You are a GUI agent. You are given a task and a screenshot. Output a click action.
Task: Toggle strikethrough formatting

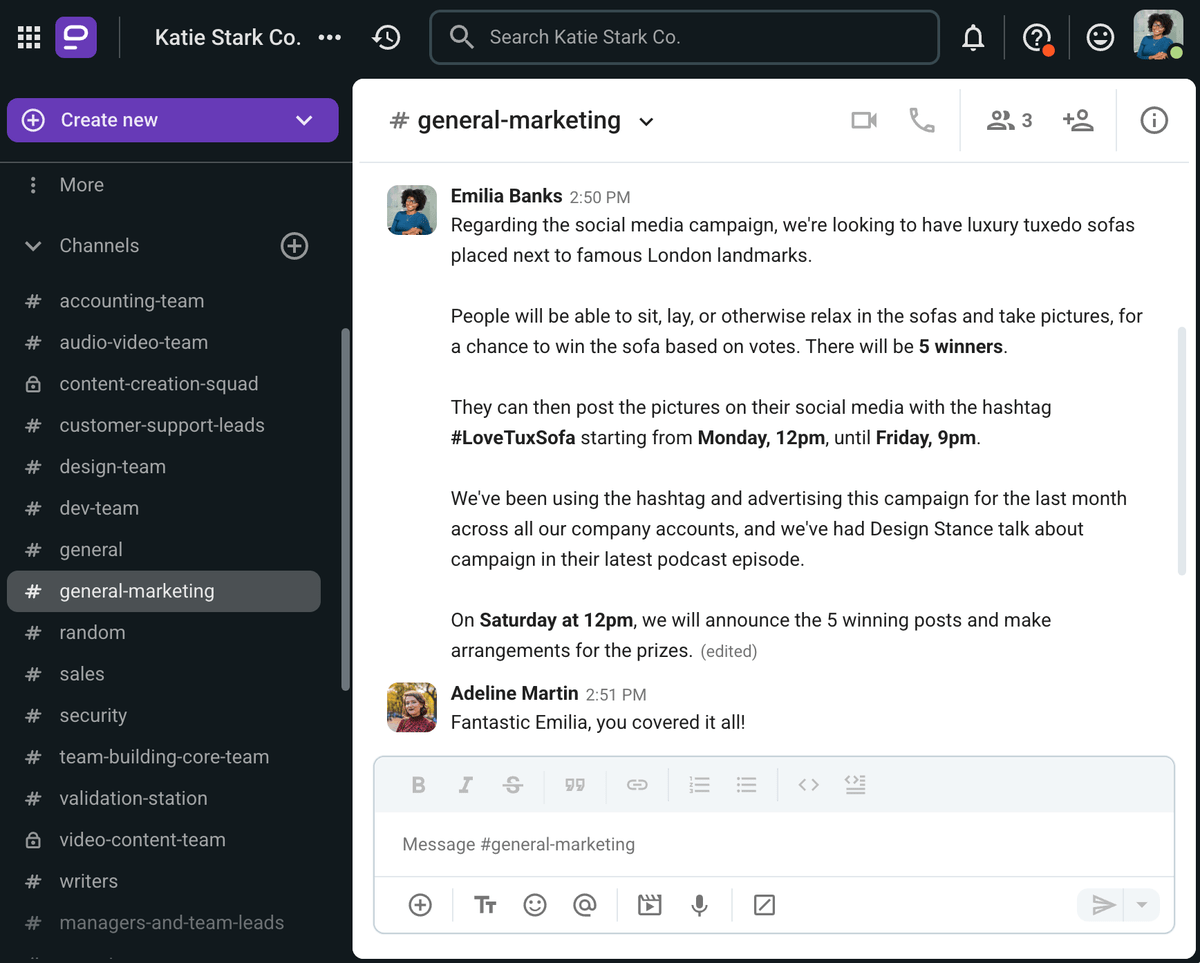pyautogui.click(x=513, y=785)
